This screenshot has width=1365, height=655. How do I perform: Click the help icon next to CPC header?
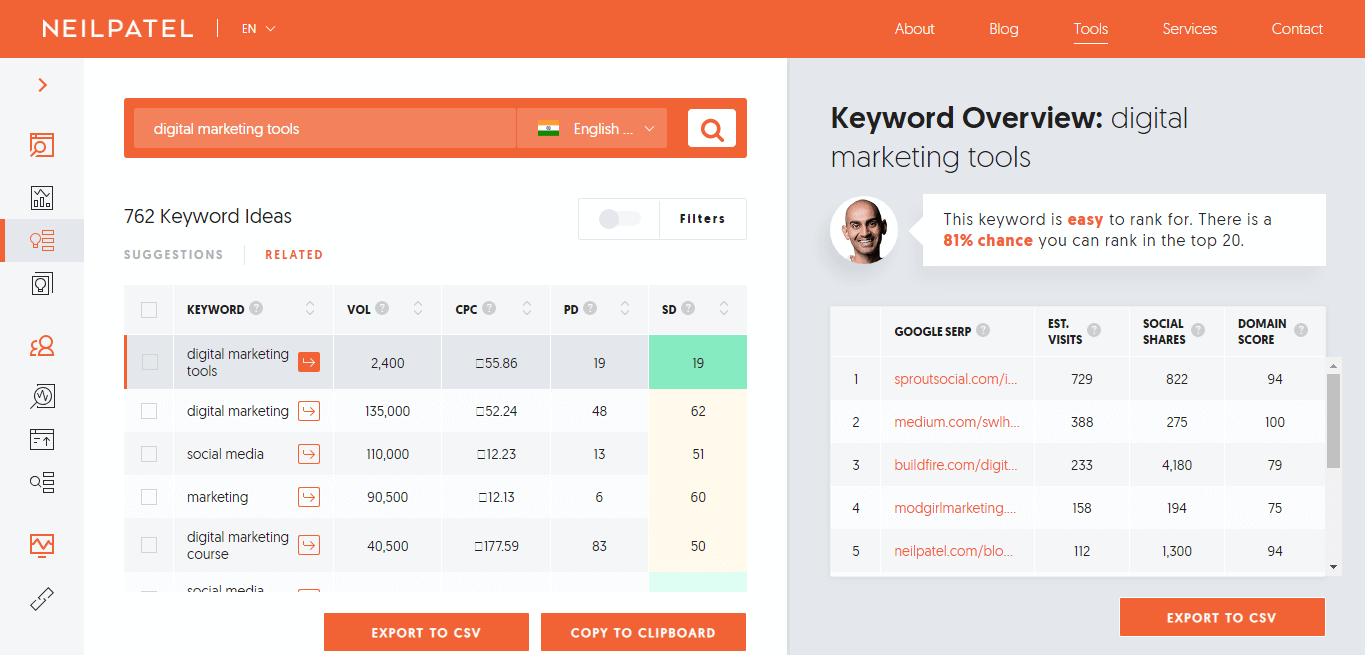(489, 309)
